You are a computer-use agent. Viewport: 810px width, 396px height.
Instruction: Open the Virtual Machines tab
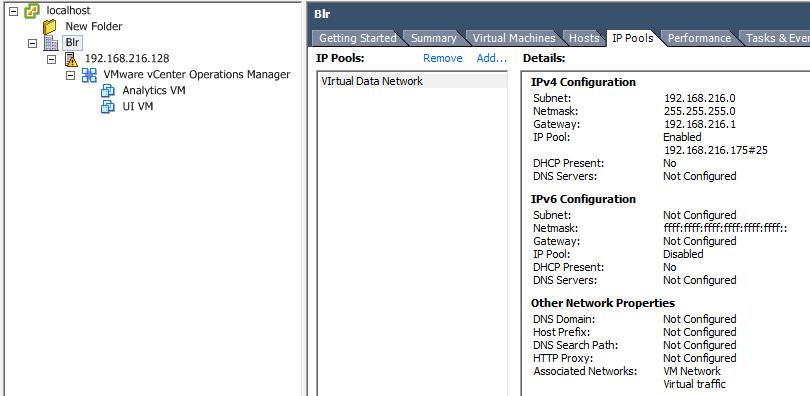pos(514,38)
